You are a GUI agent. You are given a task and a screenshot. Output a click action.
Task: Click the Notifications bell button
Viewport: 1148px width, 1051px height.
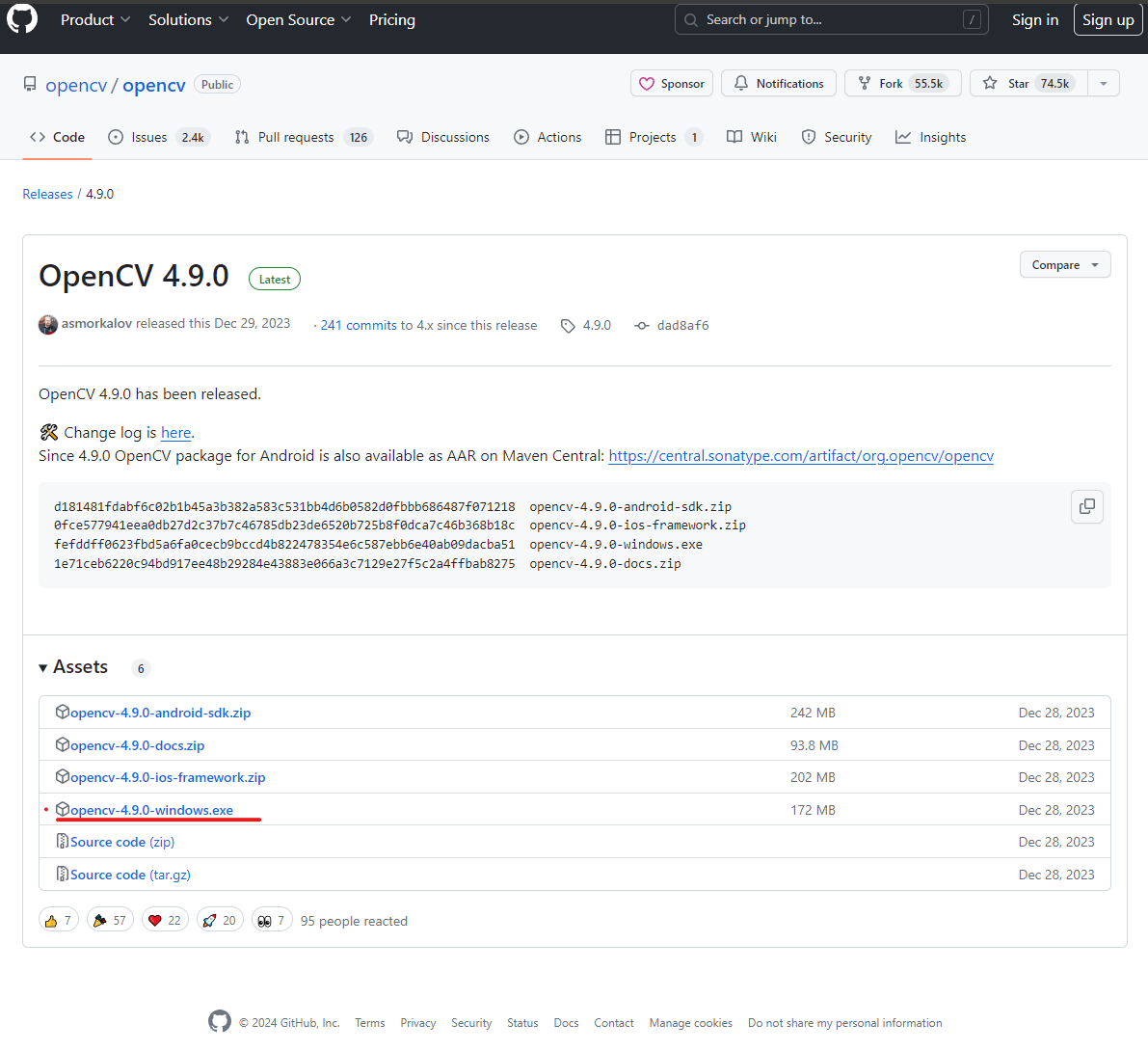[779, 84]
